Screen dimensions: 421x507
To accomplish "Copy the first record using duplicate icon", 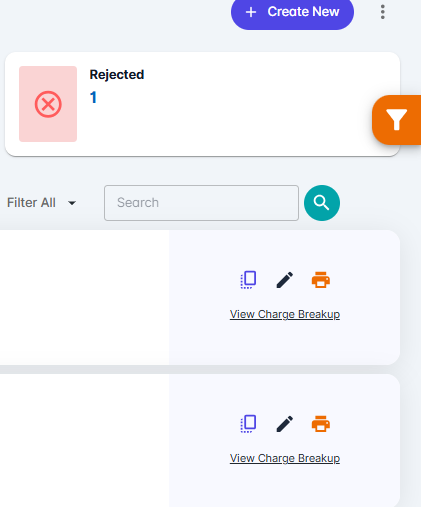I will point(248,280).
